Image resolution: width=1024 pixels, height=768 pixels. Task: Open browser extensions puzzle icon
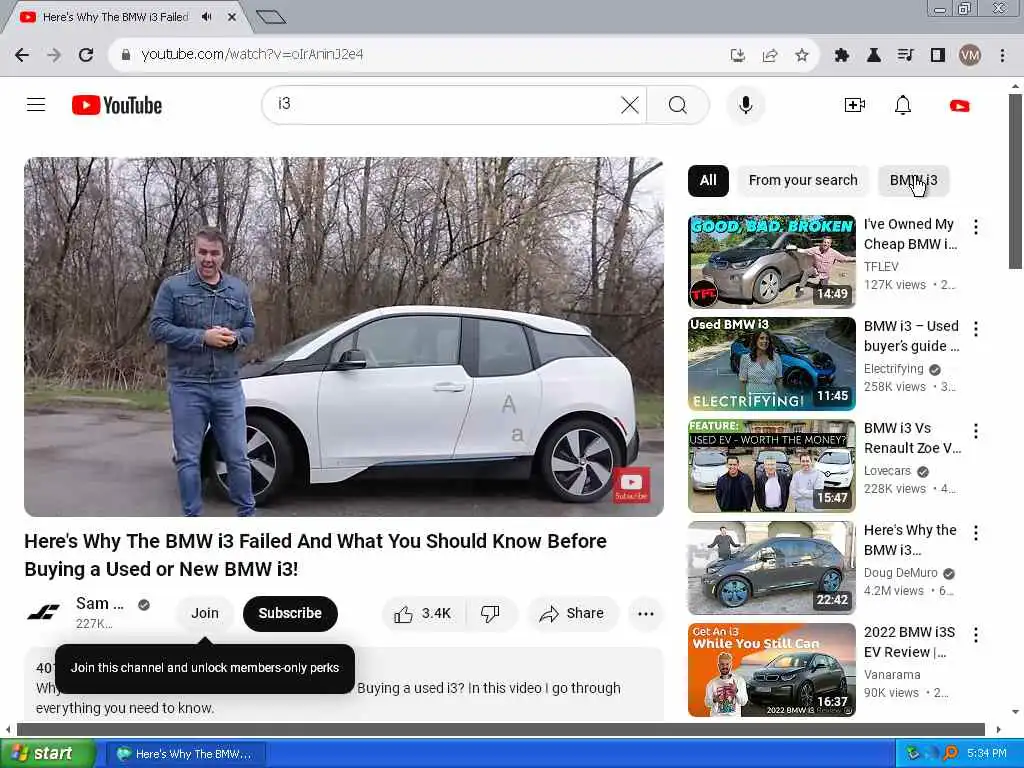[x=842, y=55]
